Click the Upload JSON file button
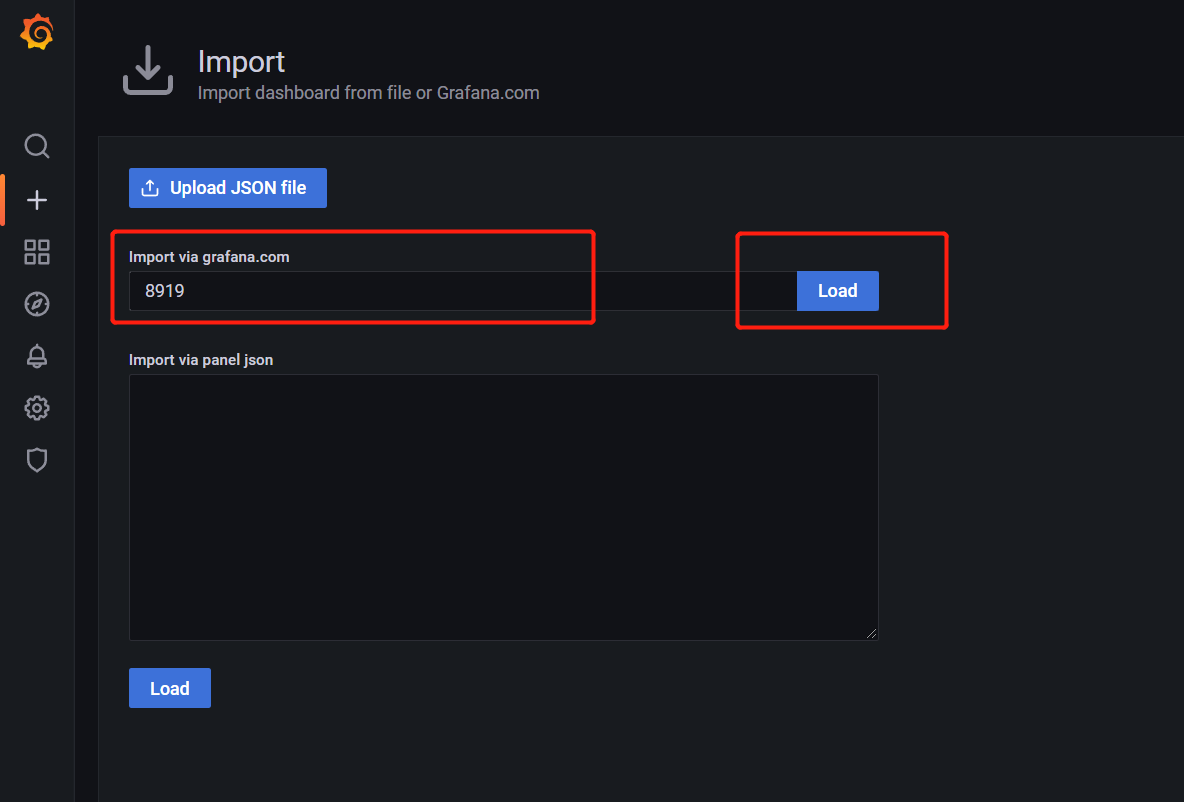The width and height of the screenshot is (1184, 802). (228, 188)
